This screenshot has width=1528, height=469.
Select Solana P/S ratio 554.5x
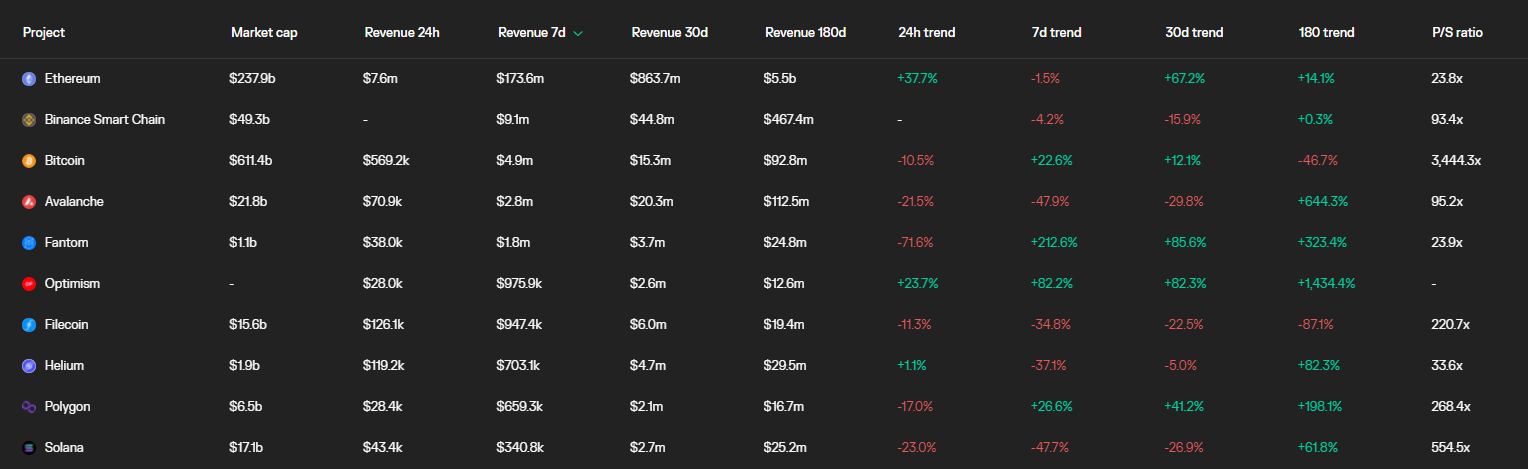point(1451,447)
